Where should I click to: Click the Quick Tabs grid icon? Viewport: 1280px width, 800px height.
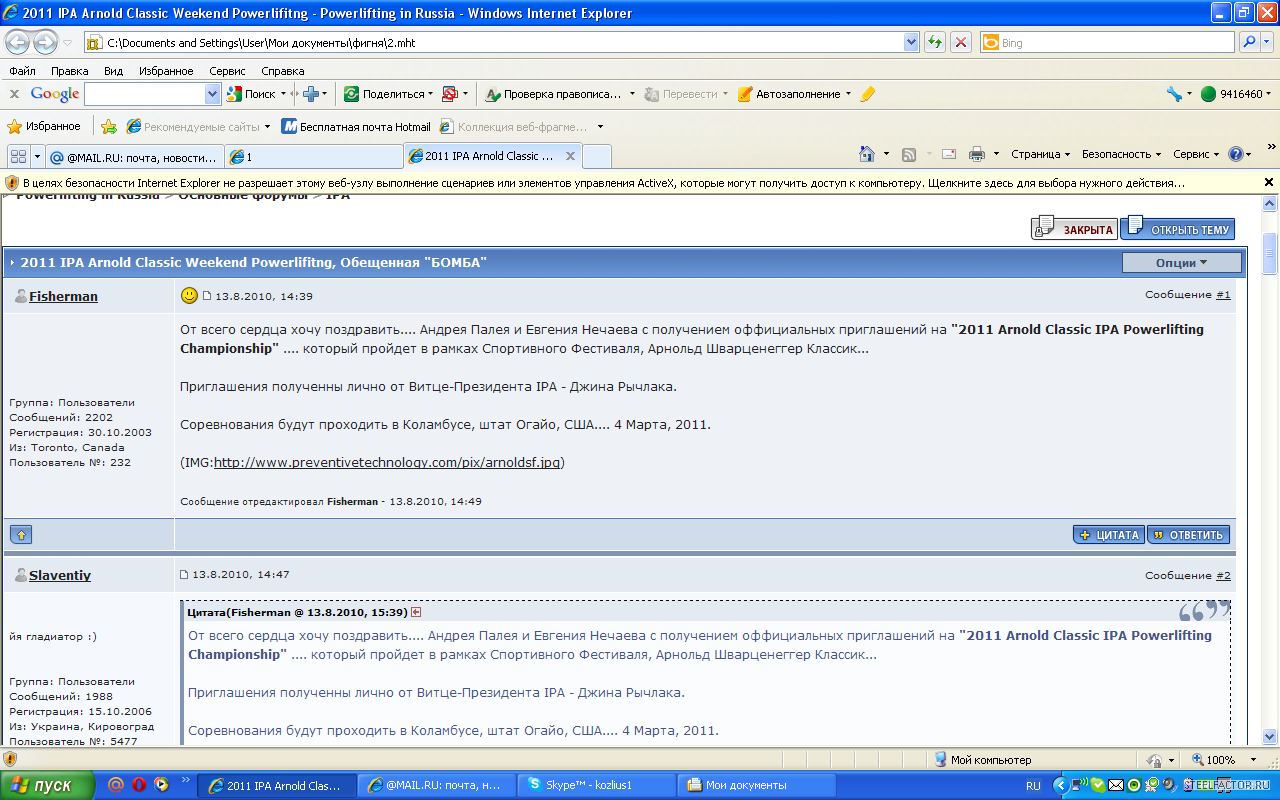(x=18, y=156)
